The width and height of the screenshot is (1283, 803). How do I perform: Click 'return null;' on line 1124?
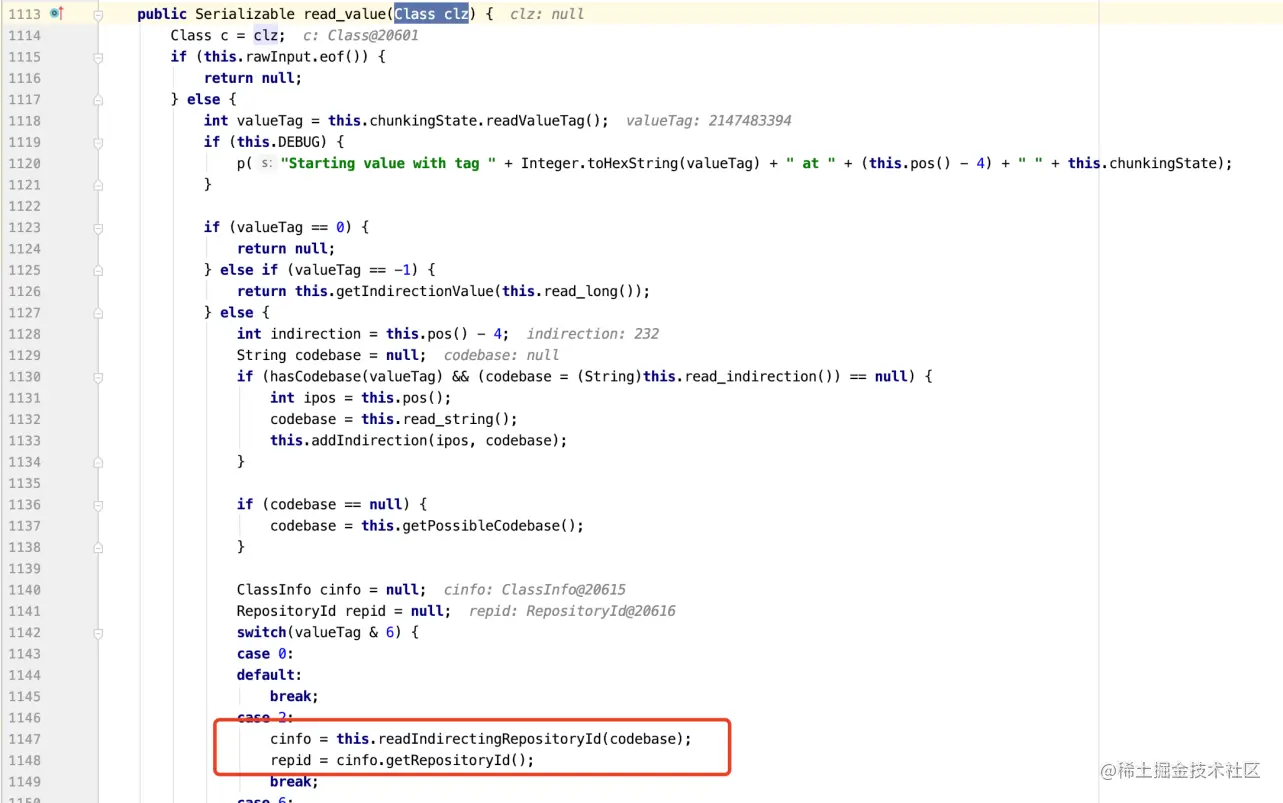[286, 249]
